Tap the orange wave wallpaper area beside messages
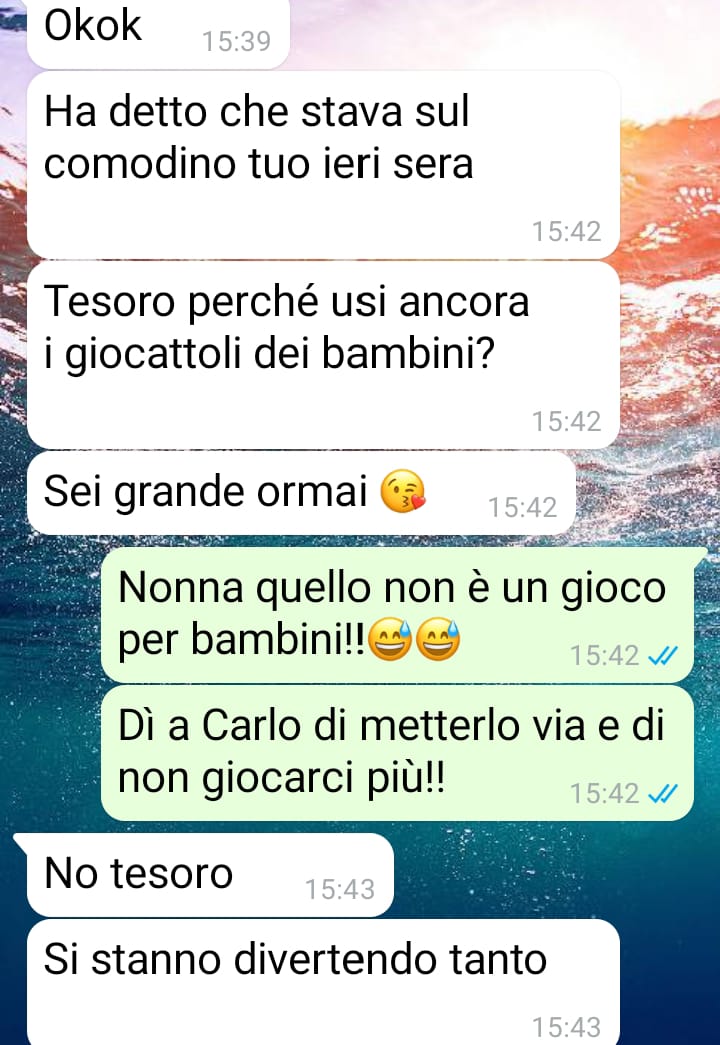Viewport: 720px width, 1045px height. click(x=670, y=200)
